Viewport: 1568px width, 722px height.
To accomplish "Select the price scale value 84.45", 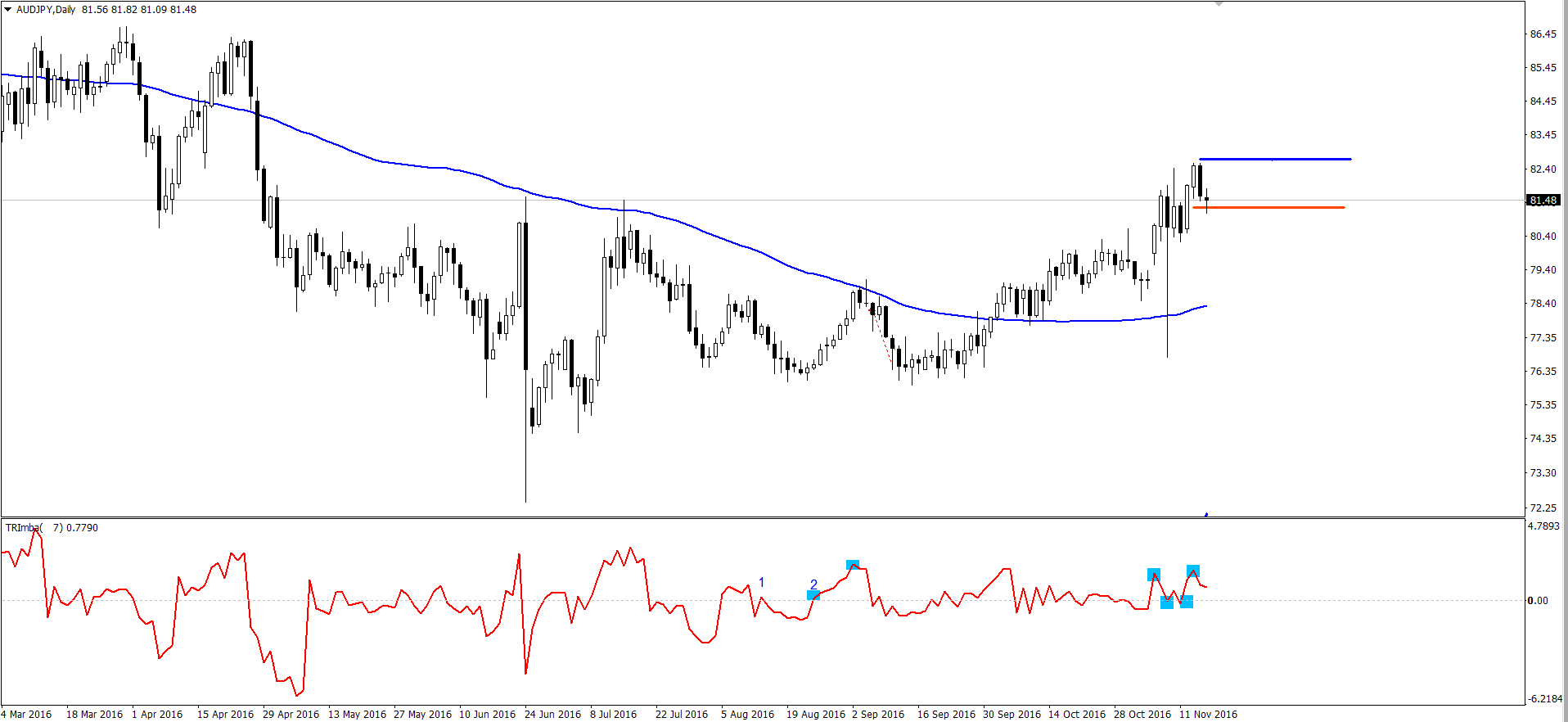I will (x=1543, y=102).
